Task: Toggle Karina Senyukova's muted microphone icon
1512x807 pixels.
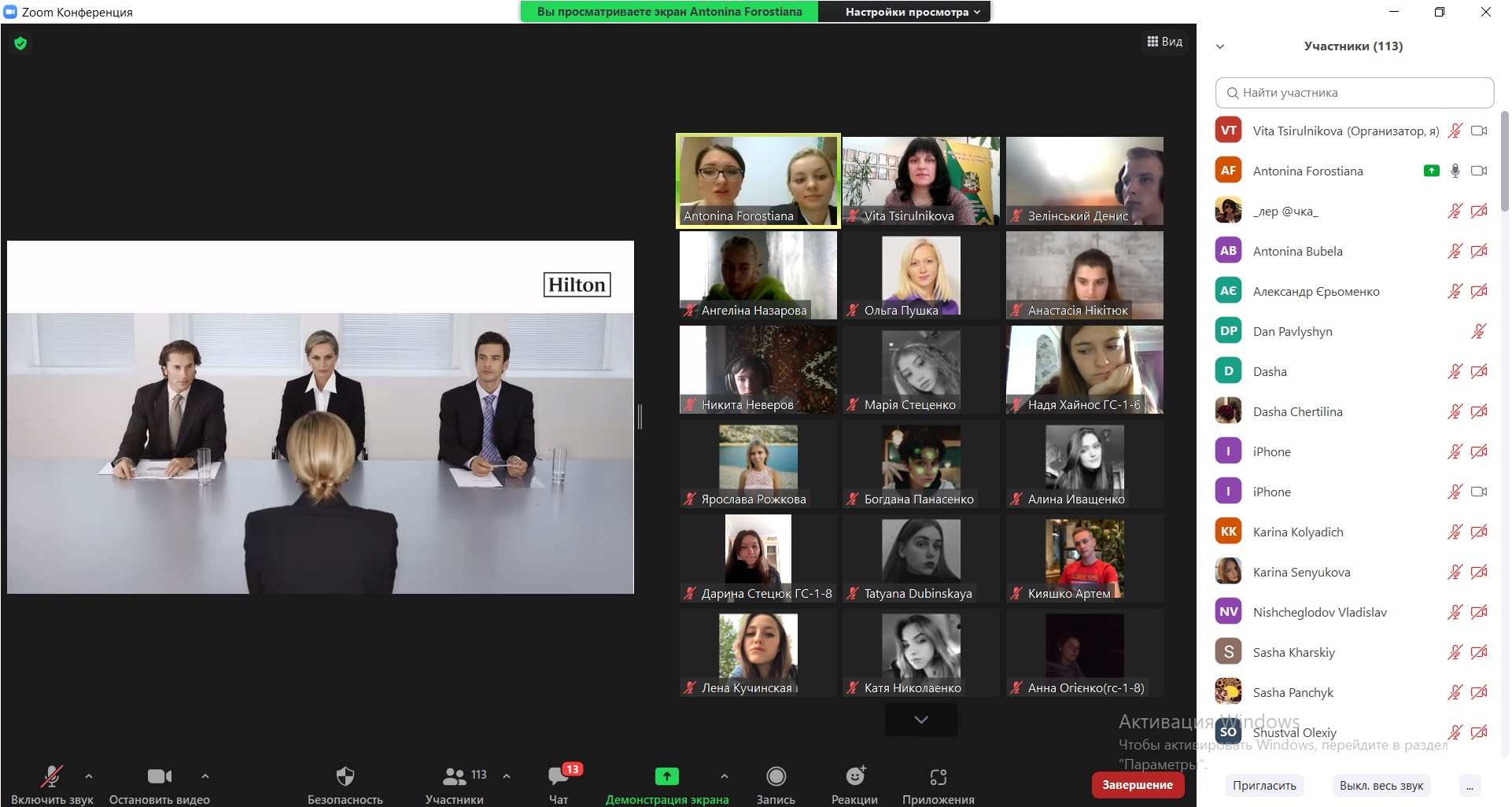Action: pos(1455,572)
